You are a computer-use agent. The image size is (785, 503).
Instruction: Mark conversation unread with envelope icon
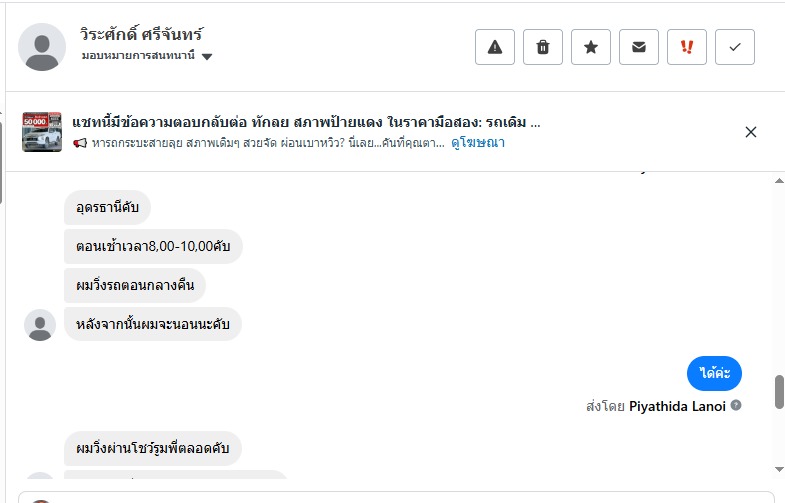(x=639, y=47)
